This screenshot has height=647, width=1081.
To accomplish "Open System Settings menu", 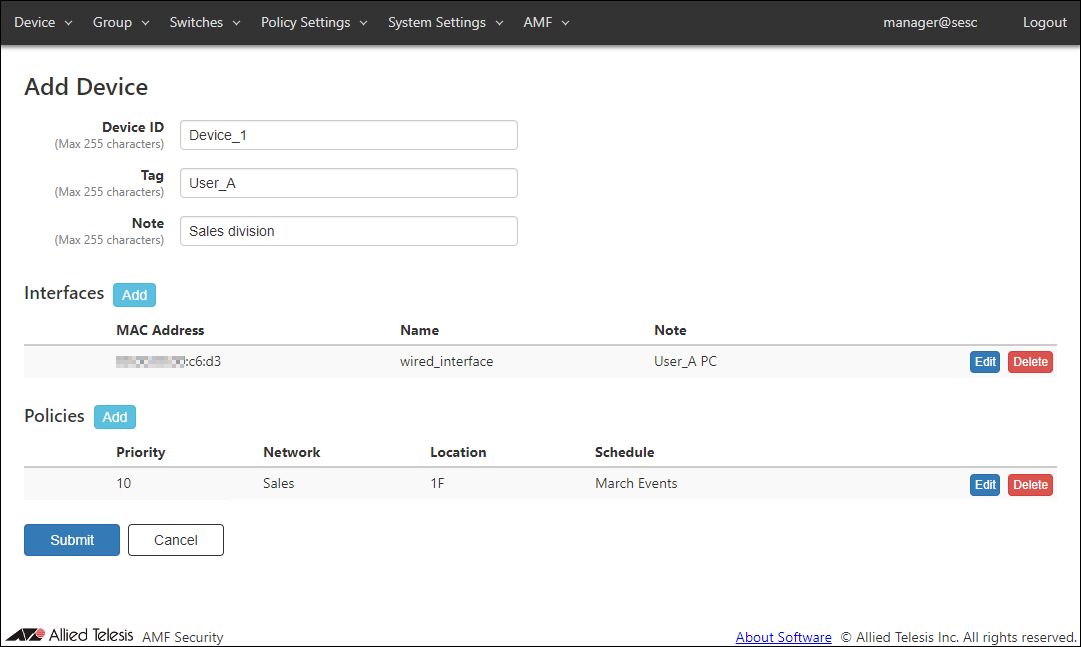I will tap(445, 22).
